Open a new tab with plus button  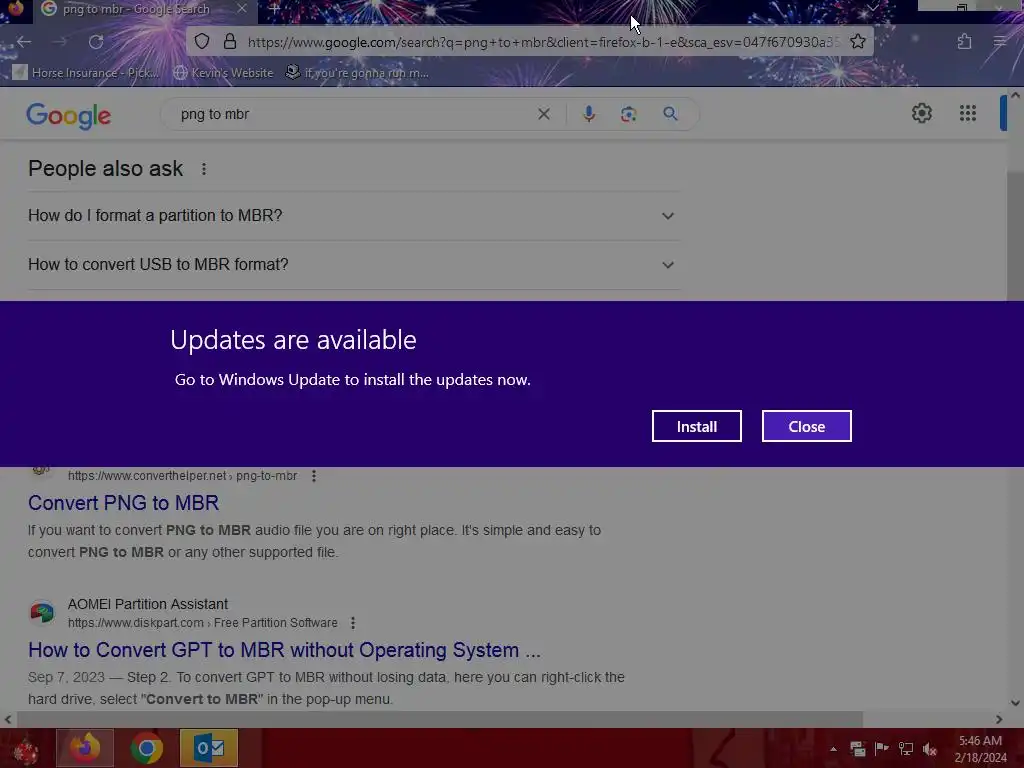click(x=274, y=9)
